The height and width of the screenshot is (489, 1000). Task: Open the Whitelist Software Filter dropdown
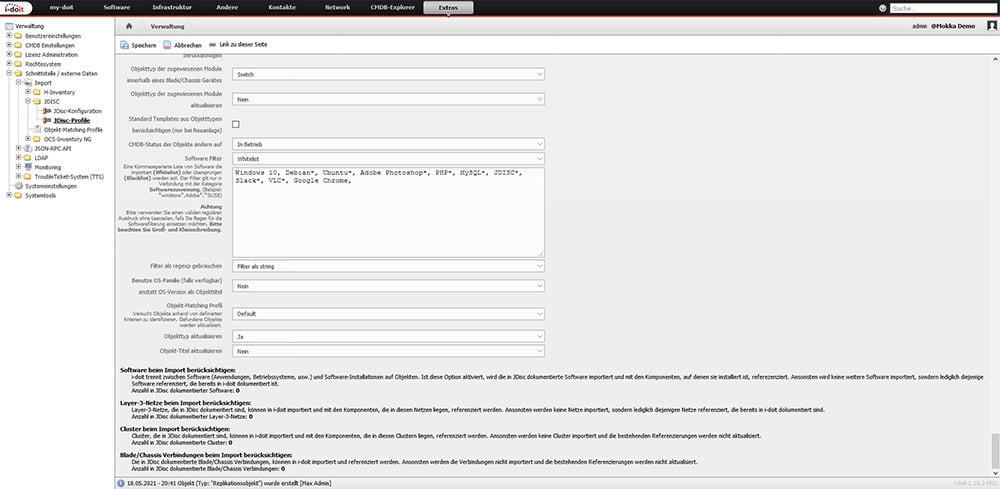388,158
